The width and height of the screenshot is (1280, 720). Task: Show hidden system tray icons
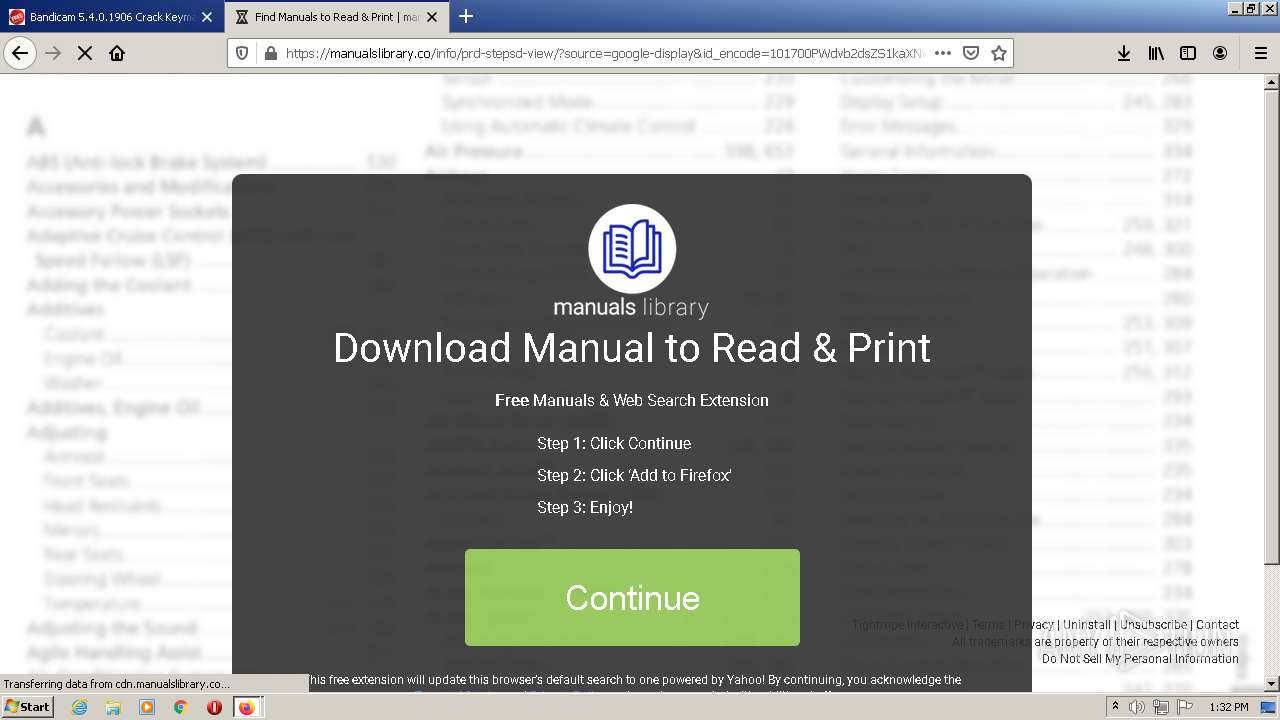point(1115,707)
